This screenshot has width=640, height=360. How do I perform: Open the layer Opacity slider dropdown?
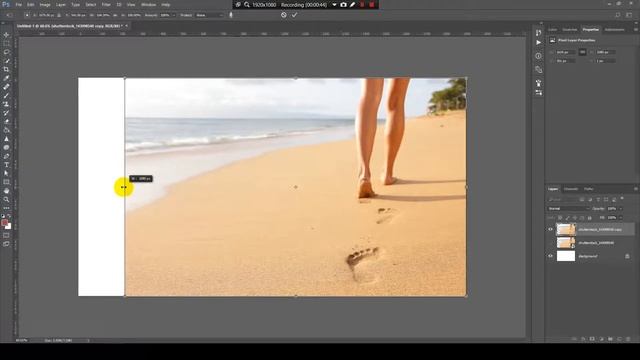click(x=620, y=209)
